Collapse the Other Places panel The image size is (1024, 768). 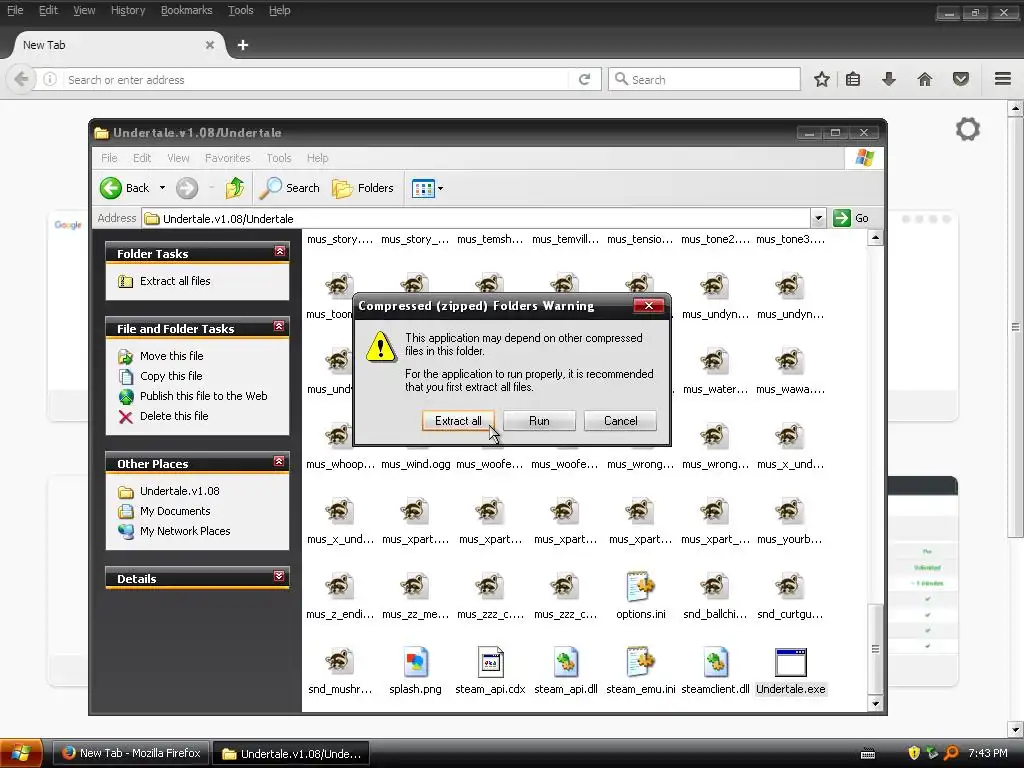(280, 462)
